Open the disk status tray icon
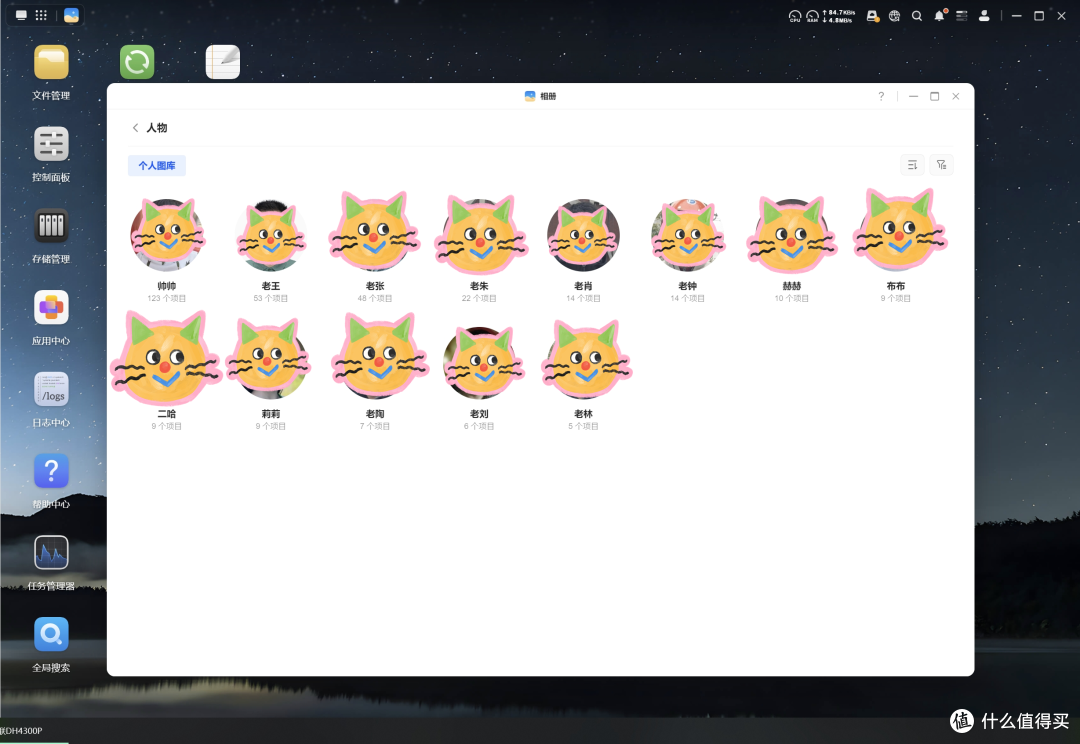This screenshot has width=1080, height=744. 873,16
